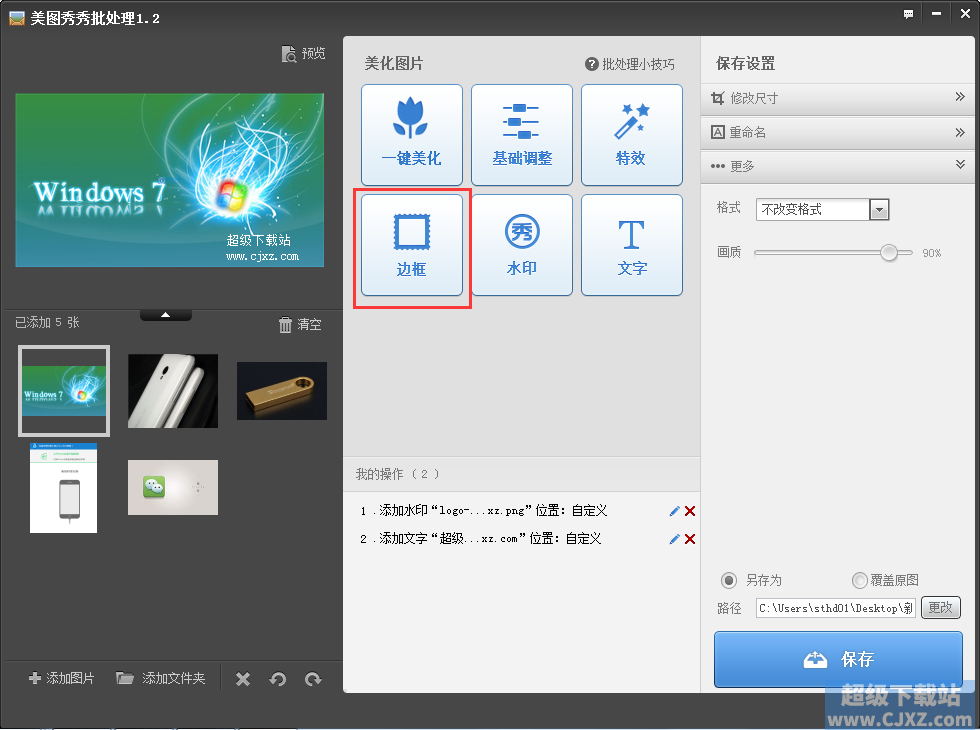Open the 文字 text tool
Viewport: 980px width, 730px height.
point(632,245)
